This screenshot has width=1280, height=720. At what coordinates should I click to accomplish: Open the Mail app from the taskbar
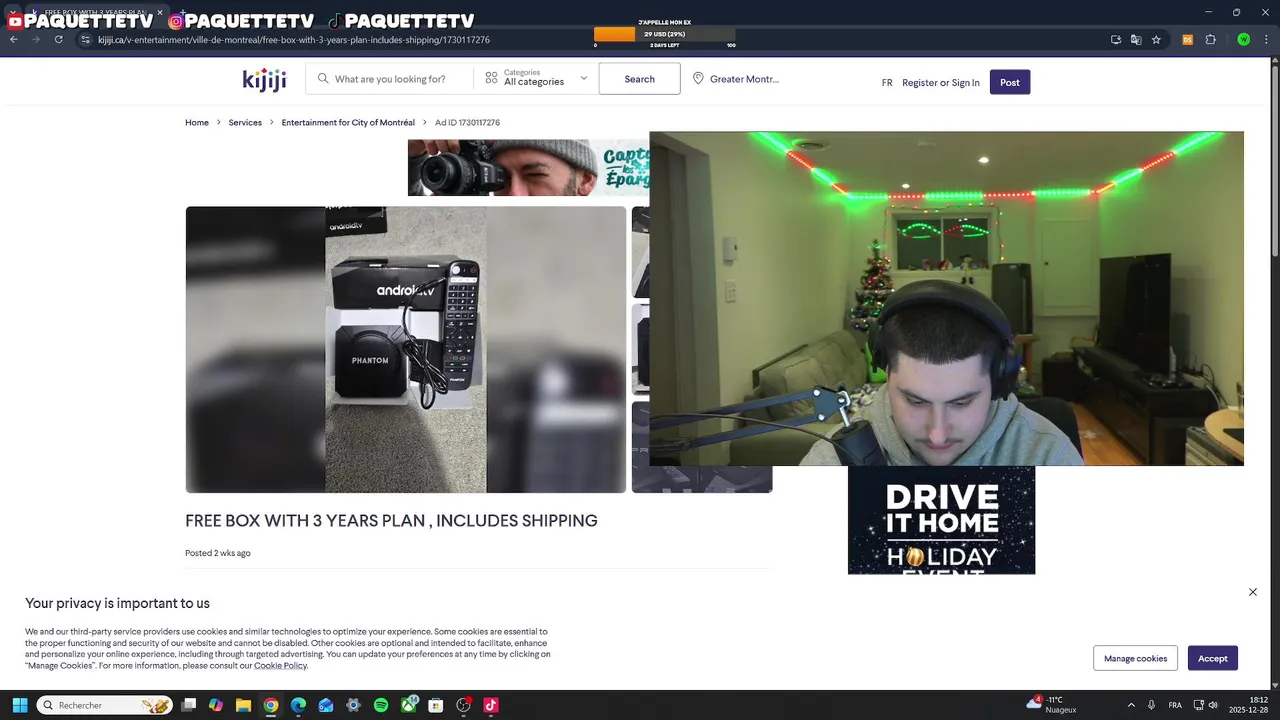326,705
